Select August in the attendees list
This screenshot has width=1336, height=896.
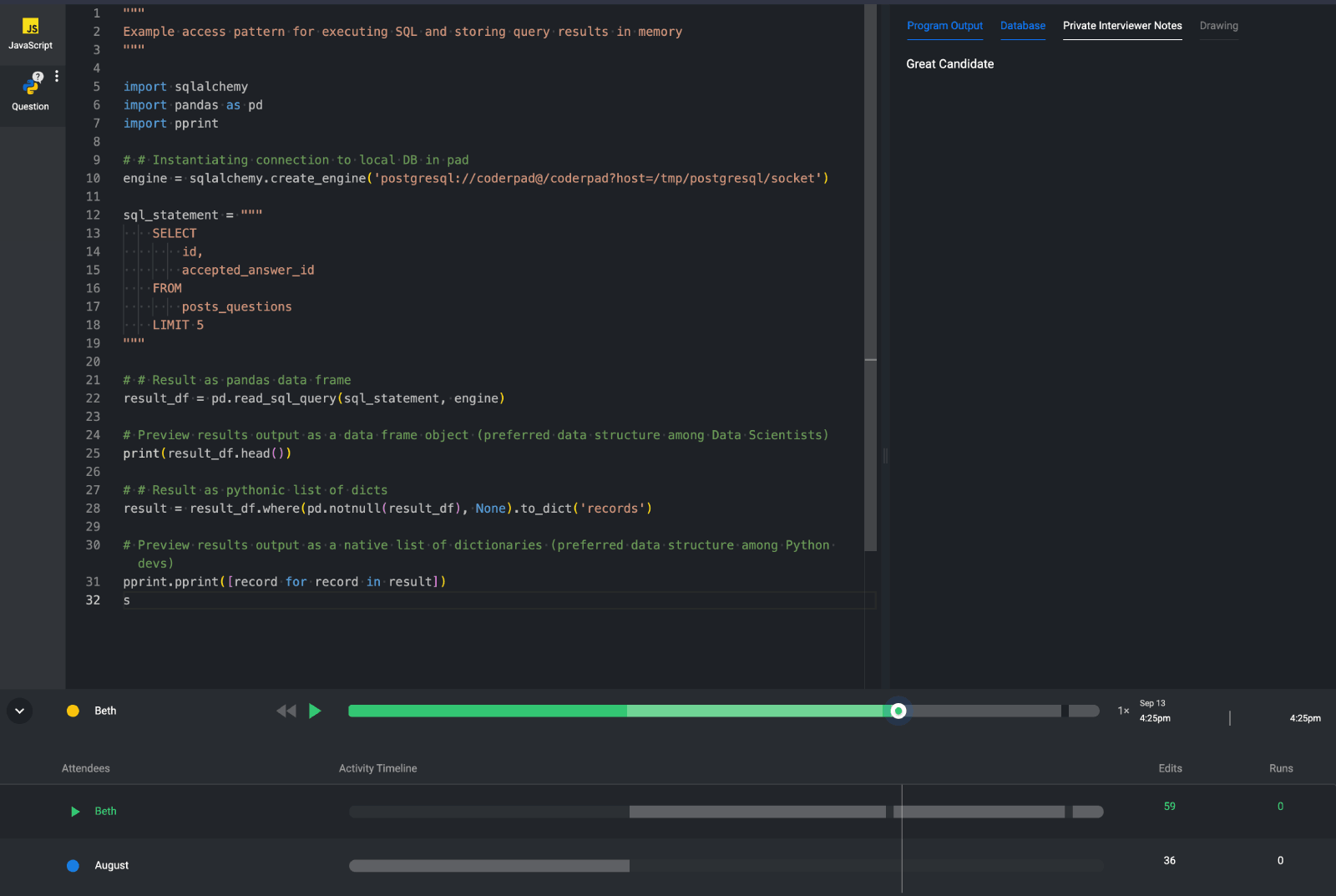(112, 866)
